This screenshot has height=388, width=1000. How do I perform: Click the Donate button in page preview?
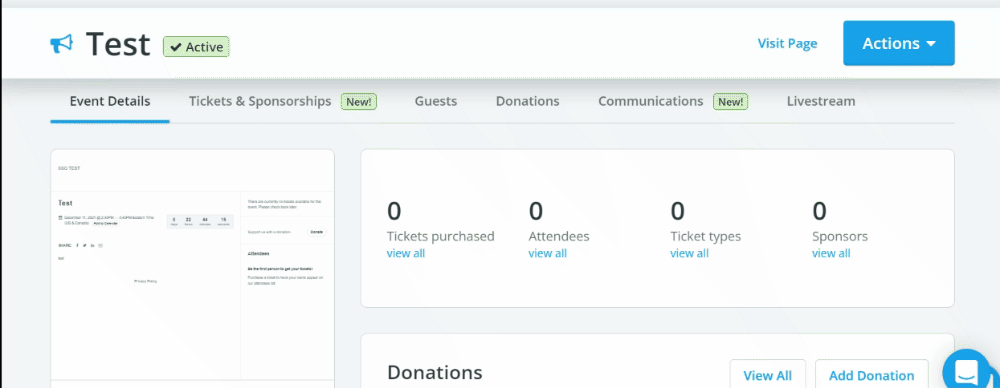click(x=316, y=232)
